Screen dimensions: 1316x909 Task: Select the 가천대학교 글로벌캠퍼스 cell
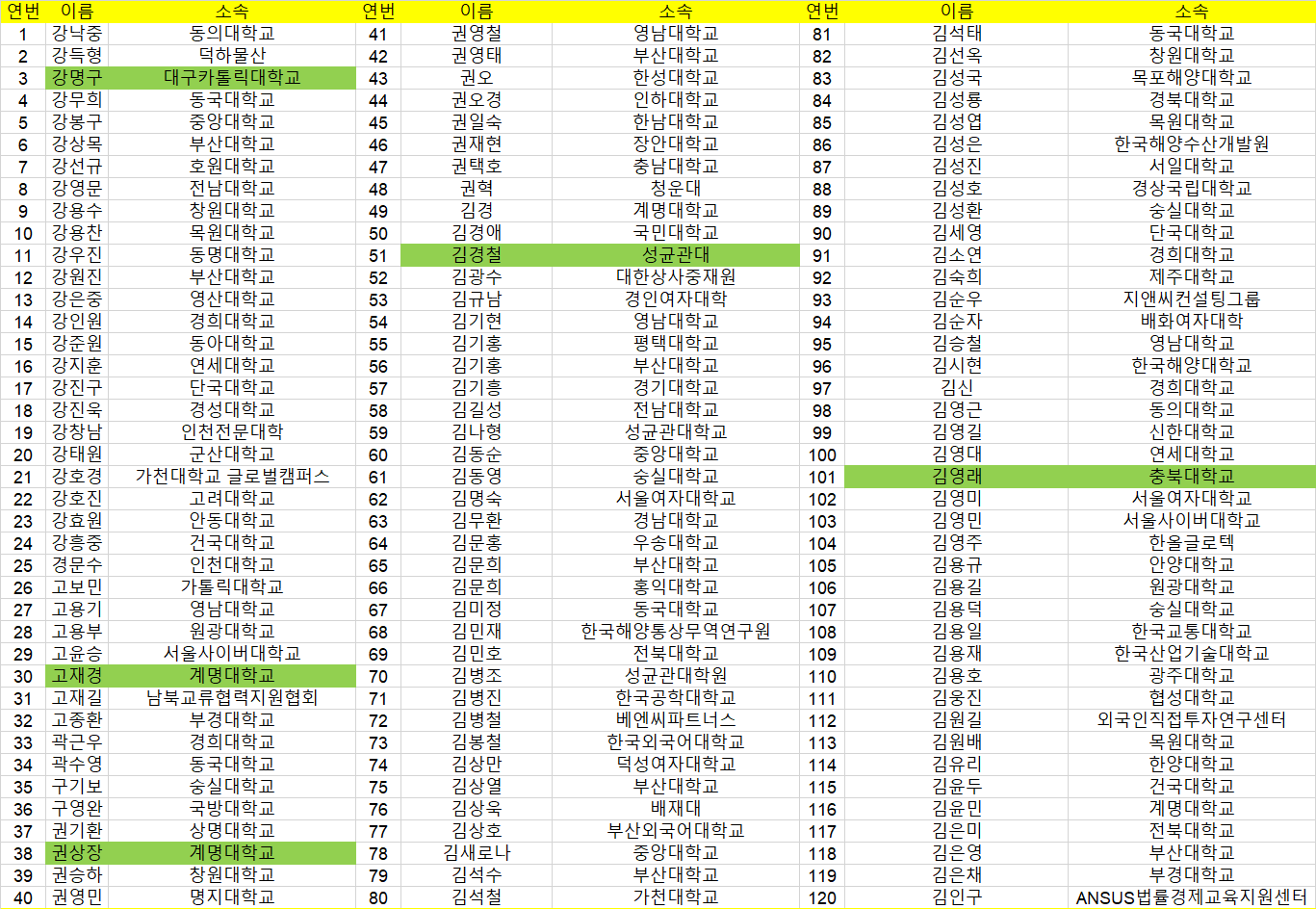tap(231, 477)
